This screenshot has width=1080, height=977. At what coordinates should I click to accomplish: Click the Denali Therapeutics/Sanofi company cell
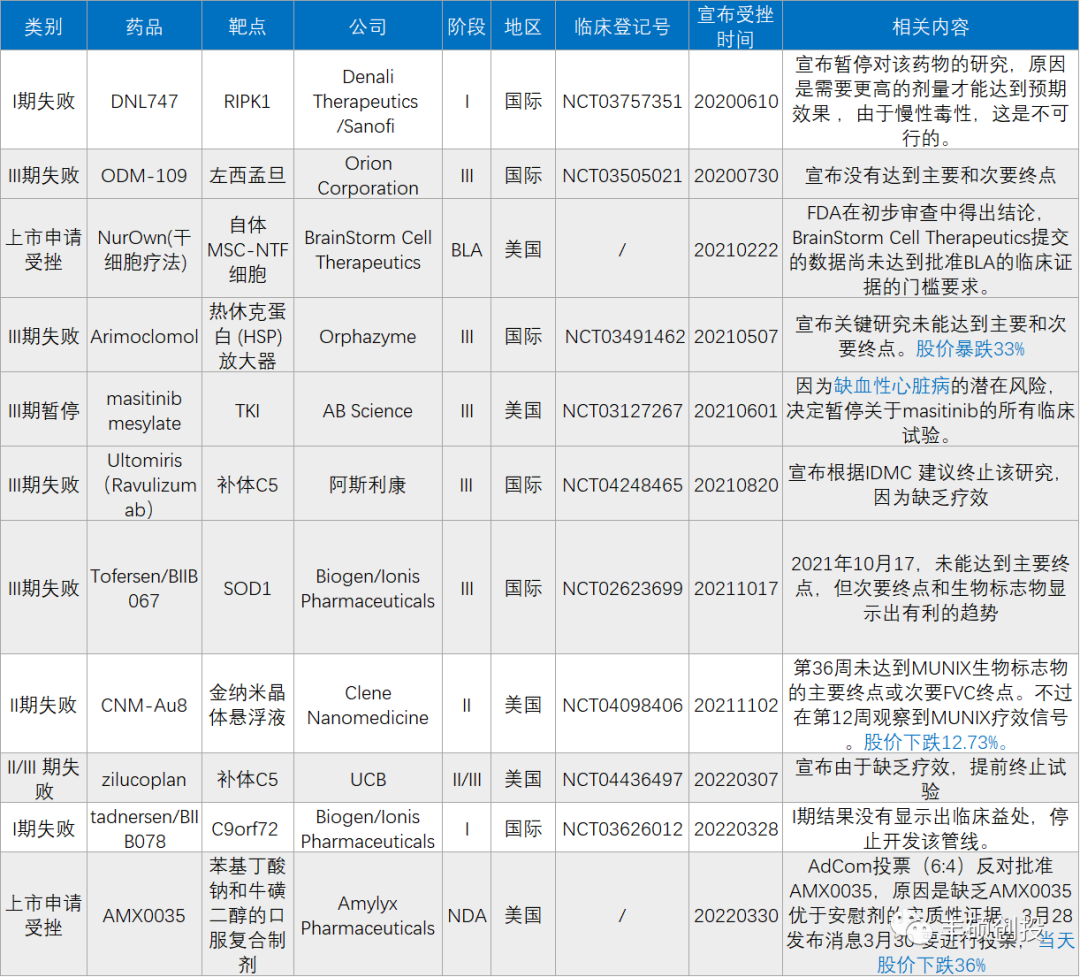(x=368, y=101)
